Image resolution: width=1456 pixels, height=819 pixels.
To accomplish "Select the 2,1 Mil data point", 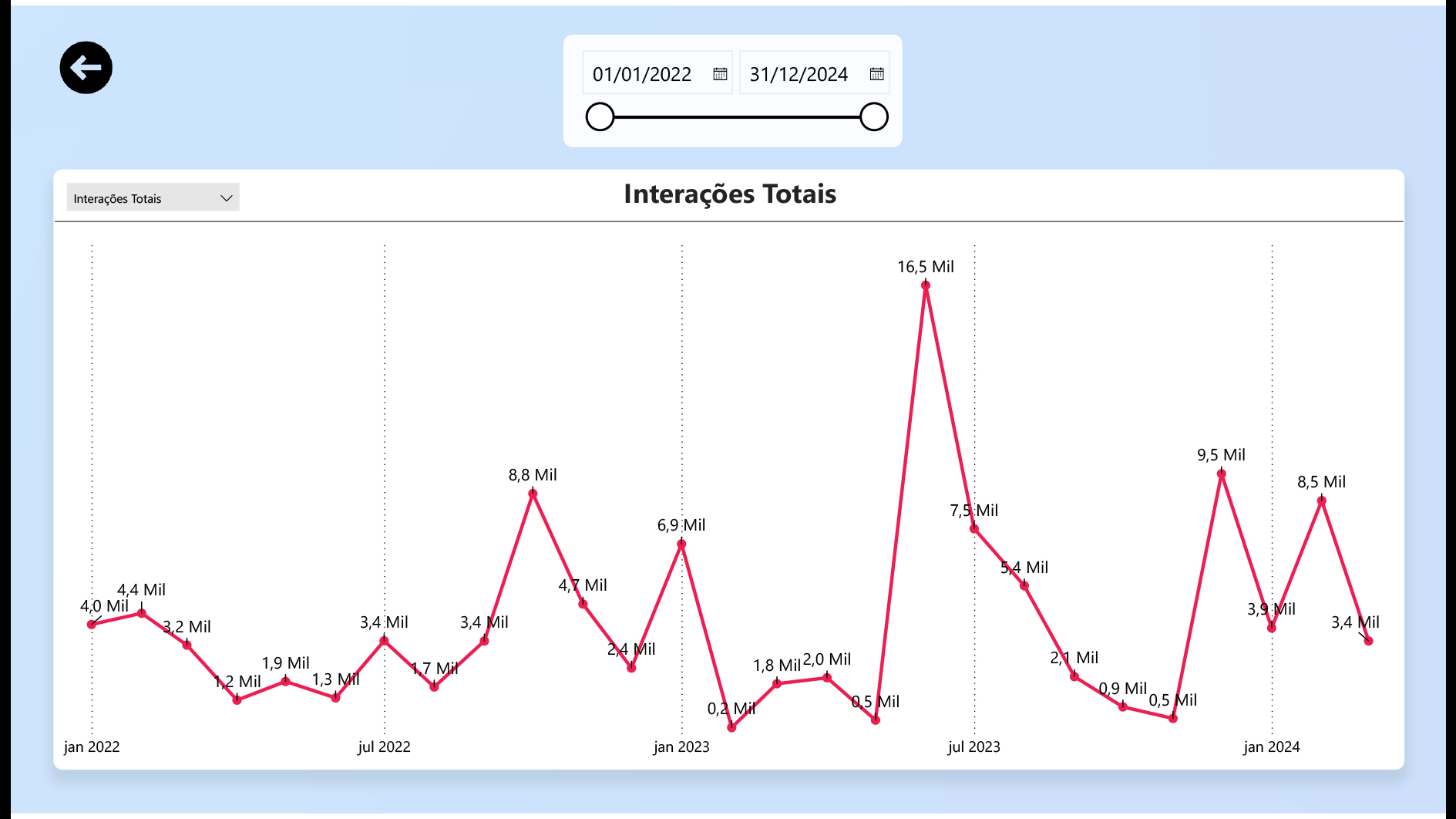I will (x=1074, y=676).
